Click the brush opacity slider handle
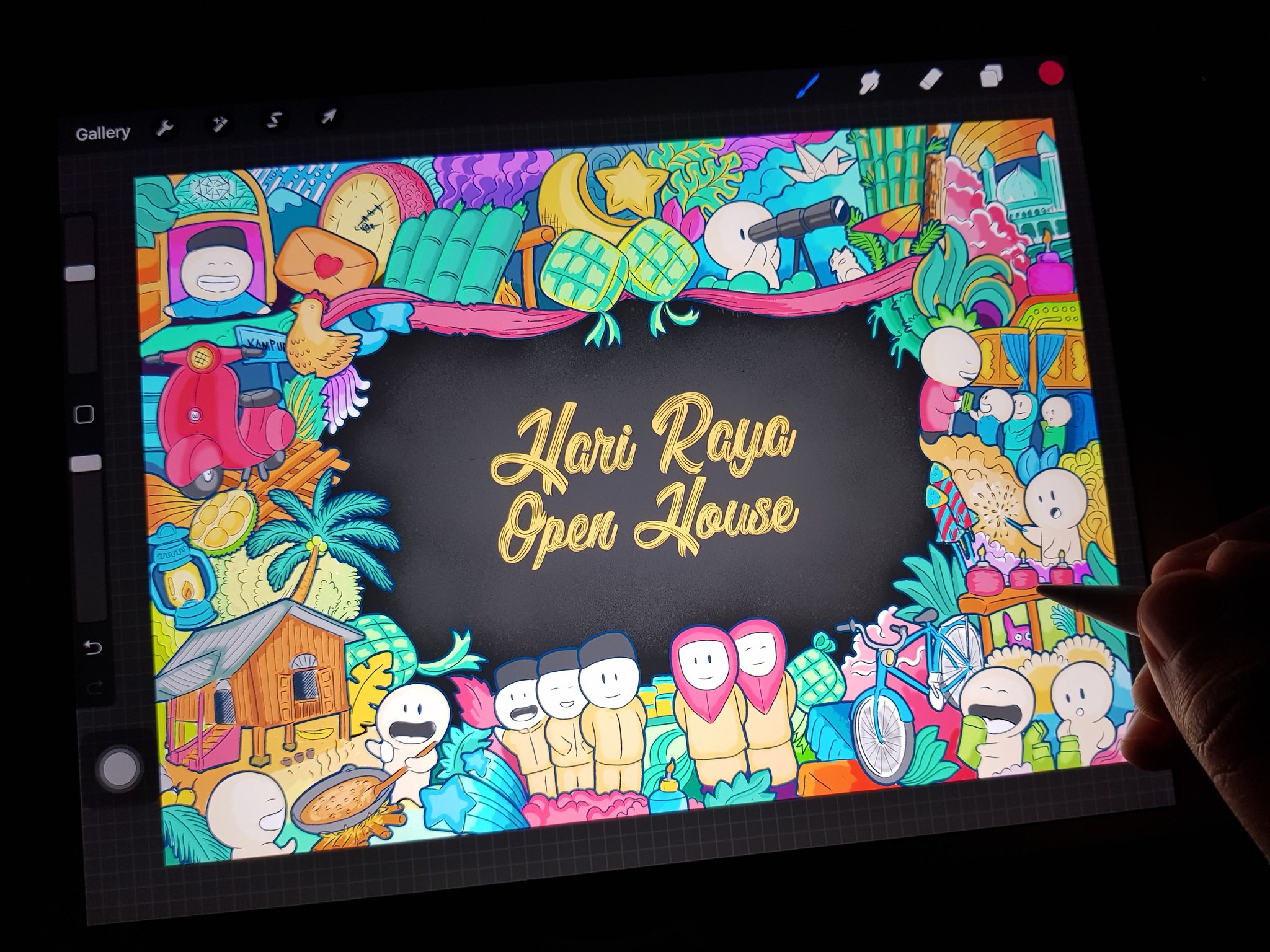This screenshot has width=1270, height=952. [86, 464]
